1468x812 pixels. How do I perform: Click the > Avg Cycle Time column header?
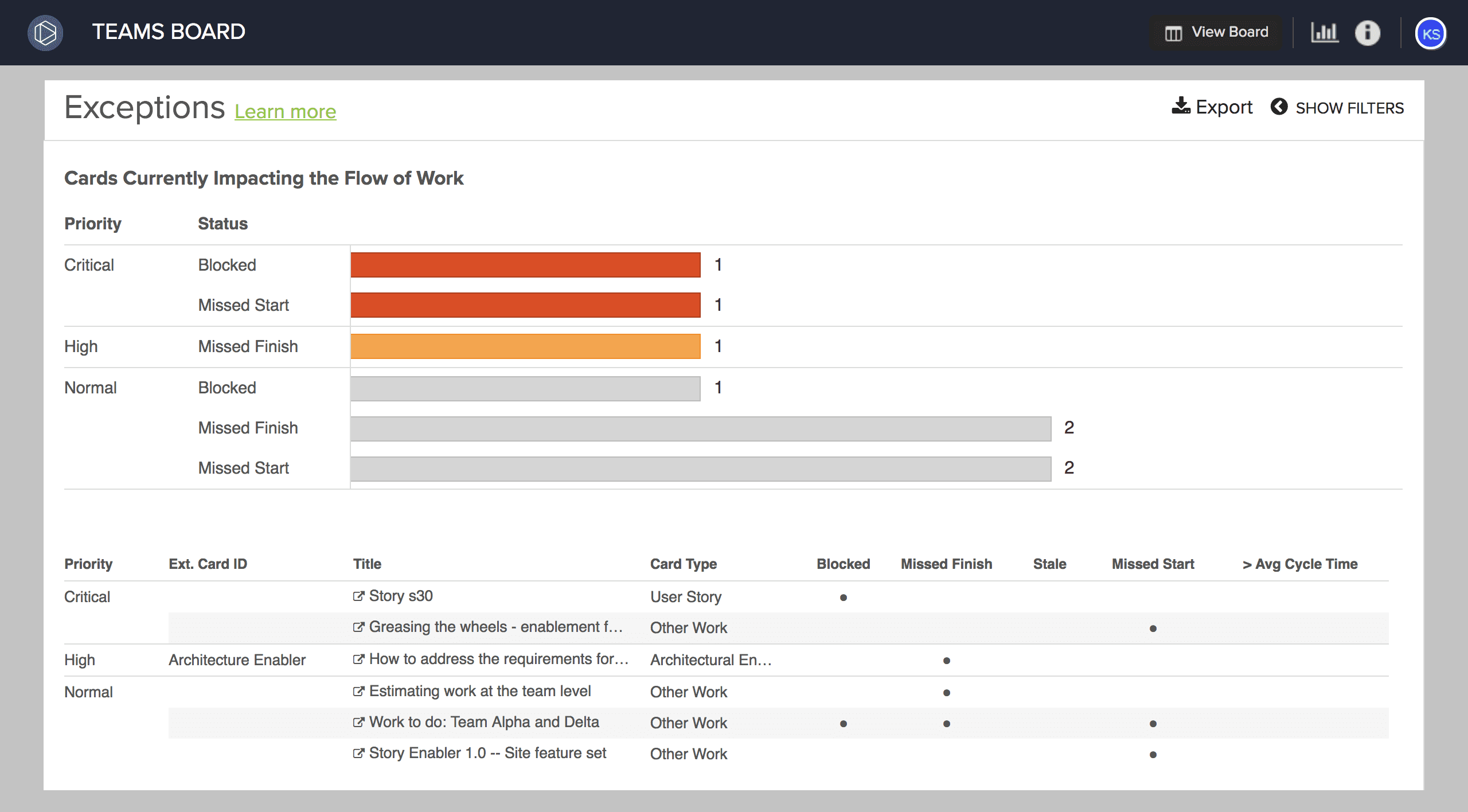click(x=1299, y=564)
